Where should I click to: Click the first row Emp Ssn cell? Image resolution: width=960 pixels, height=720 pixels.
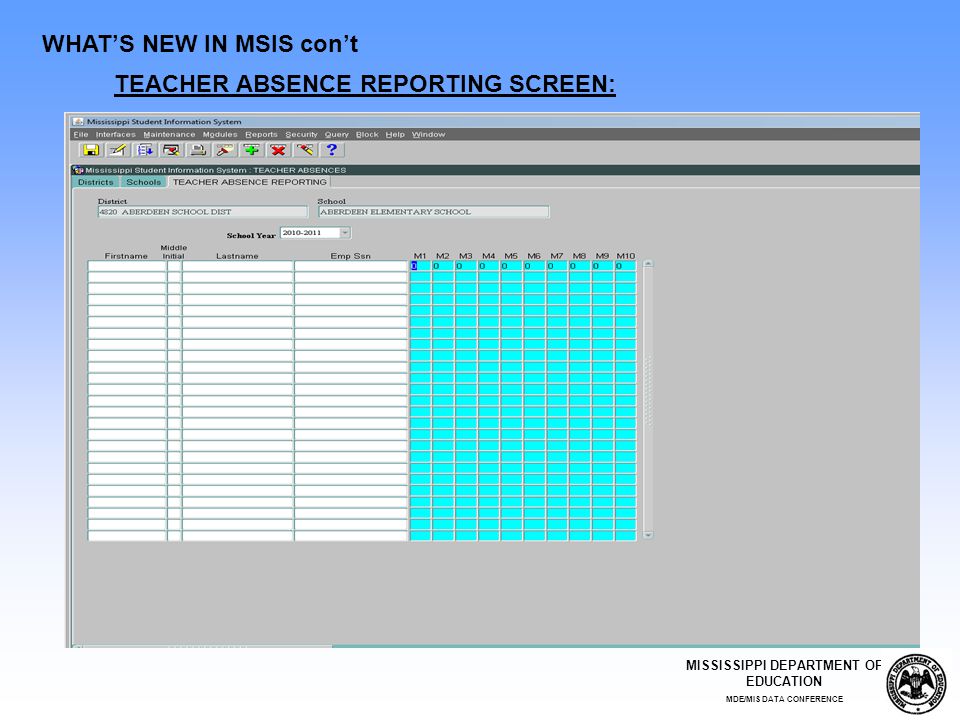tap(351, 266)
